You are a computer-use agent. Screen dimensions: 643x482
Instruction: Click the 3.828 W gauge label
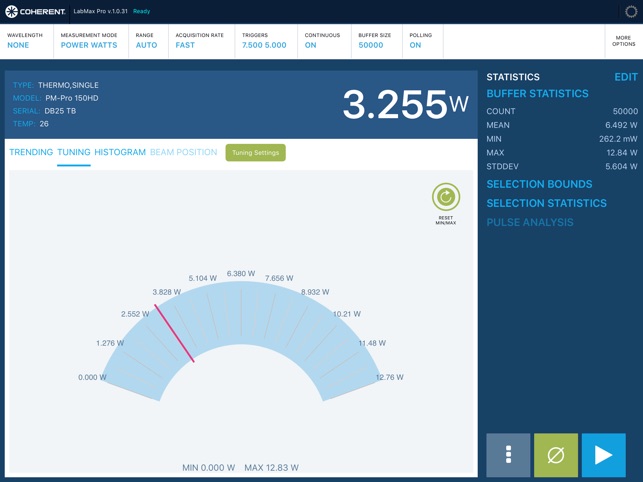(x=166, y=292)
